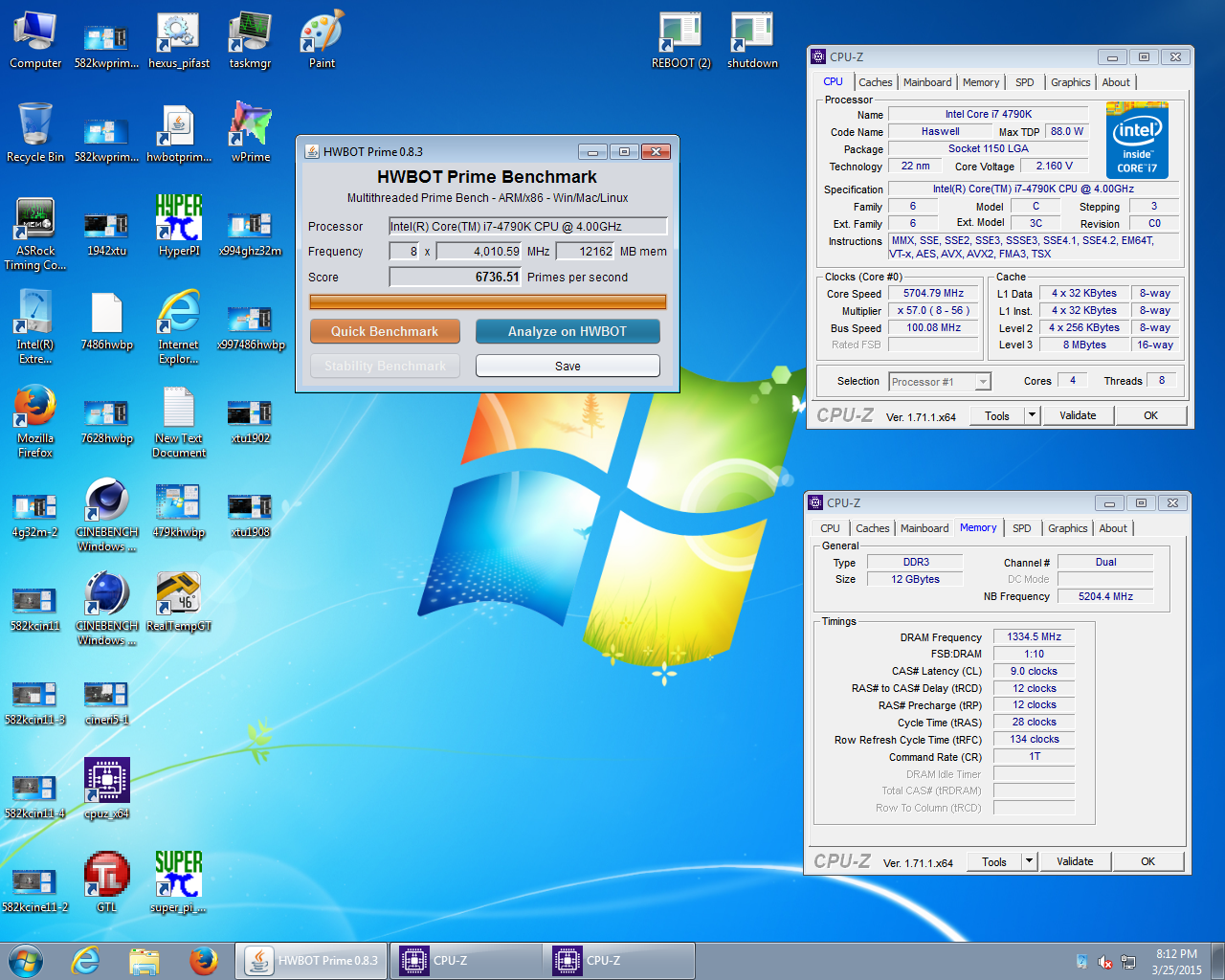This screenshot has height=980, width=1225.
Task: Switch to Graphics tab in top CPU-Z
Action: [x=1070, y=82]
